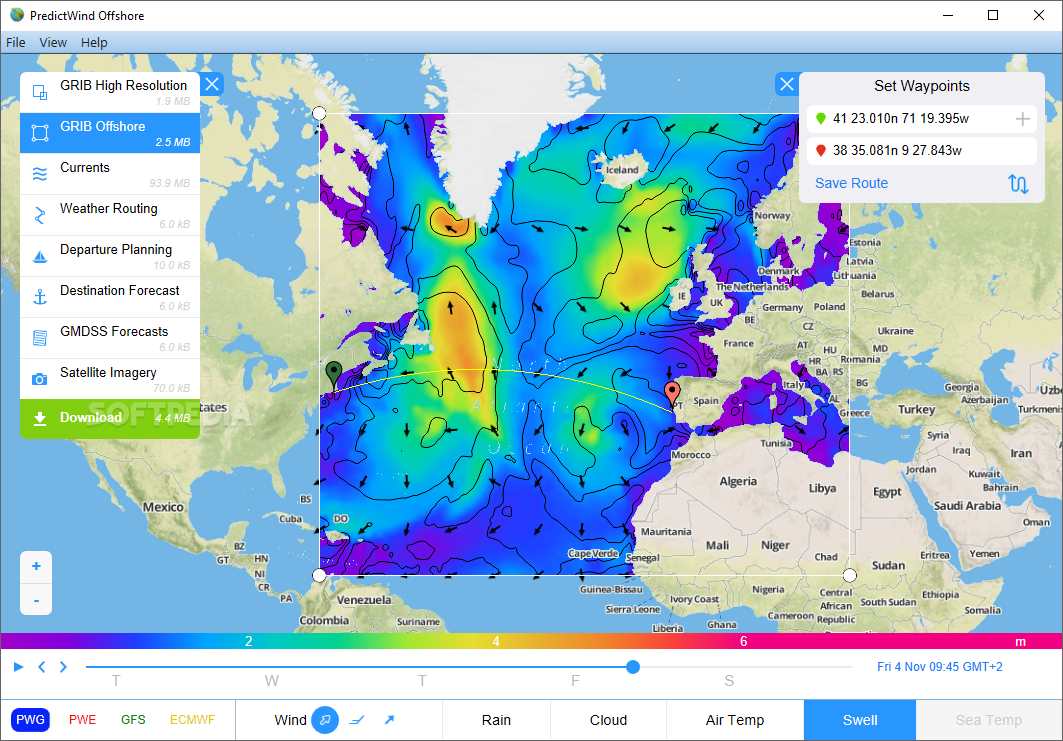This screenshot has width=1063, height=741.
Task: Select the Swell layer tab
Action: pos(860,720)
